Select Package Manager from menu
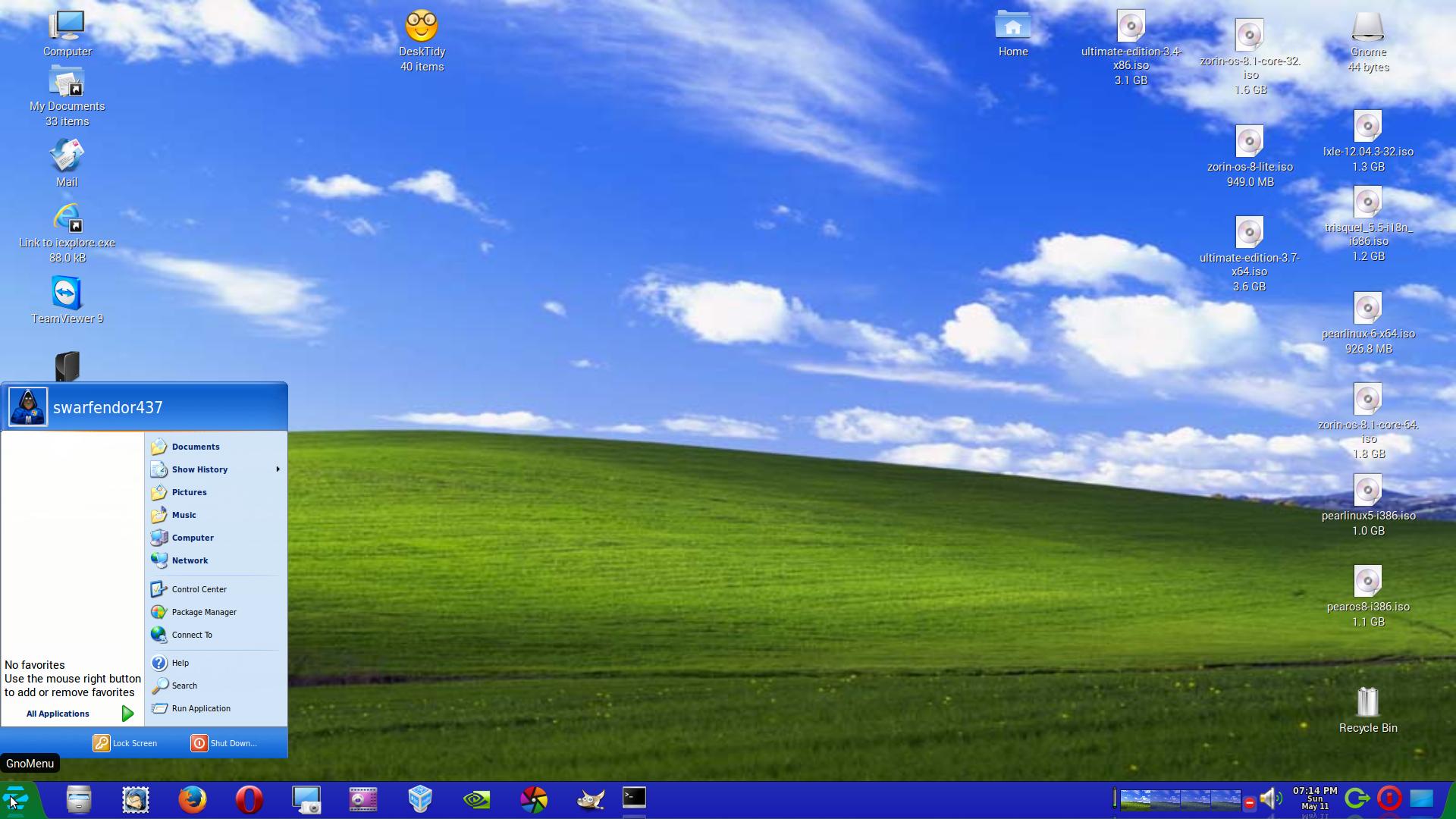Image resolution: width=1456 pixels, height=819 pixels. (x=203, y=612)
